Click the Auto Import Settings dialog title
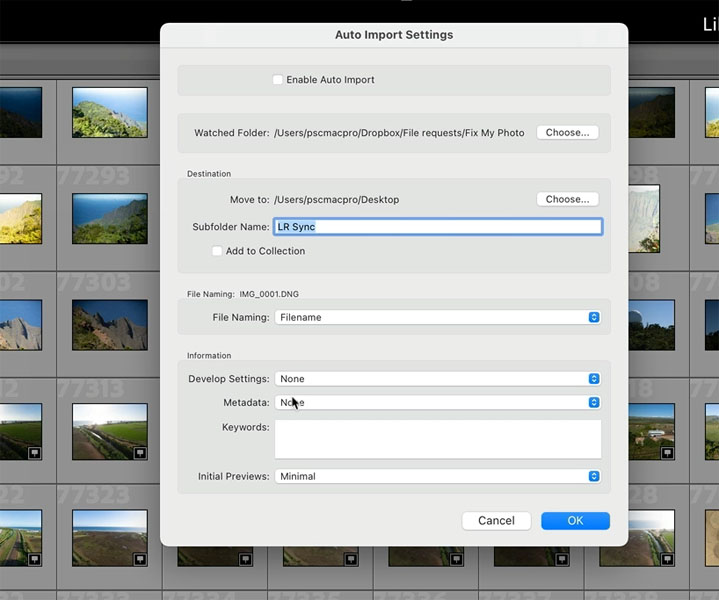Image resolution: width=719 pixels, height=600 pixels. coord(394,35)
